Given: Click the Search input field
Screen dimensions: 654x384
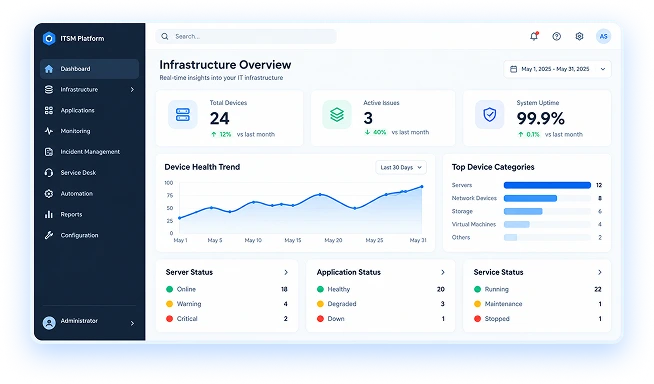Looking at the screenshot, I should 246,36.
